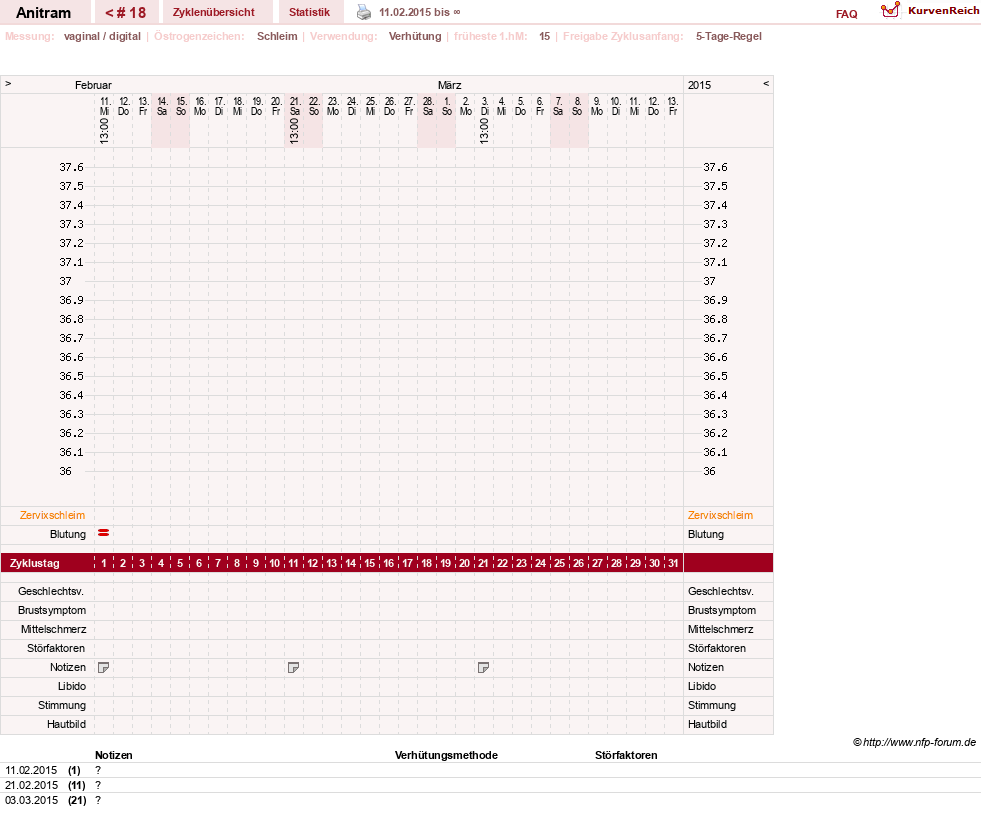Click the left 36.5 temperature label
The width and height of the screenshot is (981, 834).
71,376
